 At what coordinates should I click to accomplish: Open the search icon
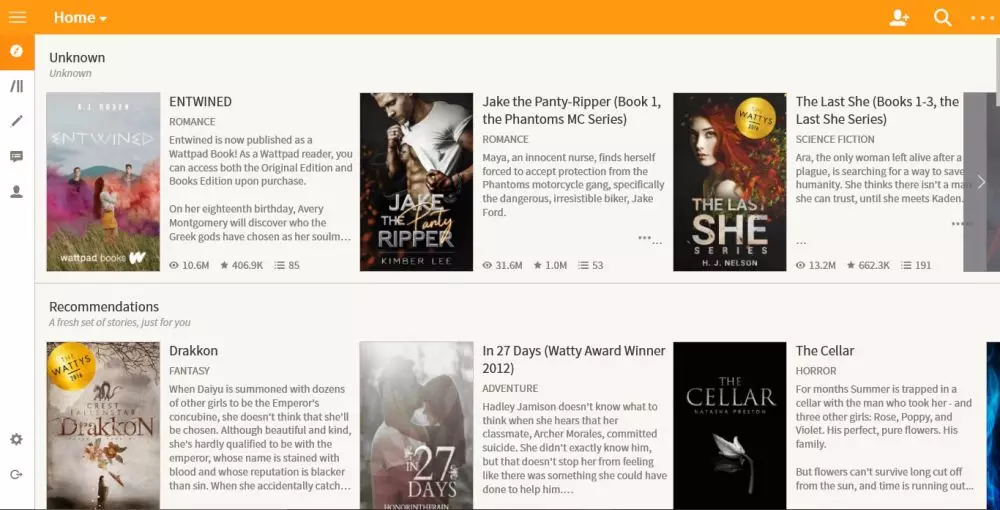943,17
